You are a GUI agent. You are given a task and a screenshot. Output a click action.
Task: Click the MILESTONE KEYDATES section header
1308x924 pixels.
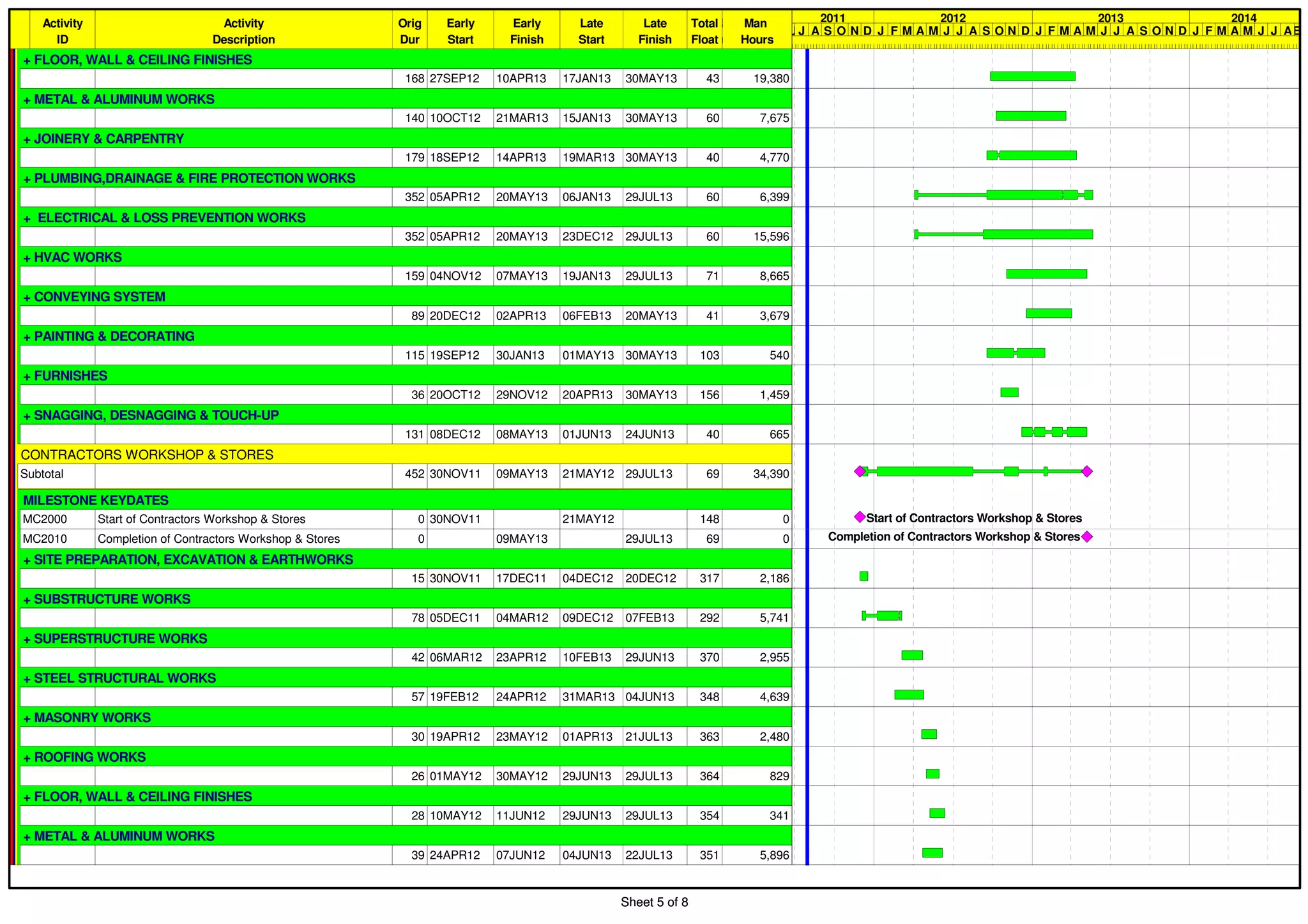click(x=406, y=500)
